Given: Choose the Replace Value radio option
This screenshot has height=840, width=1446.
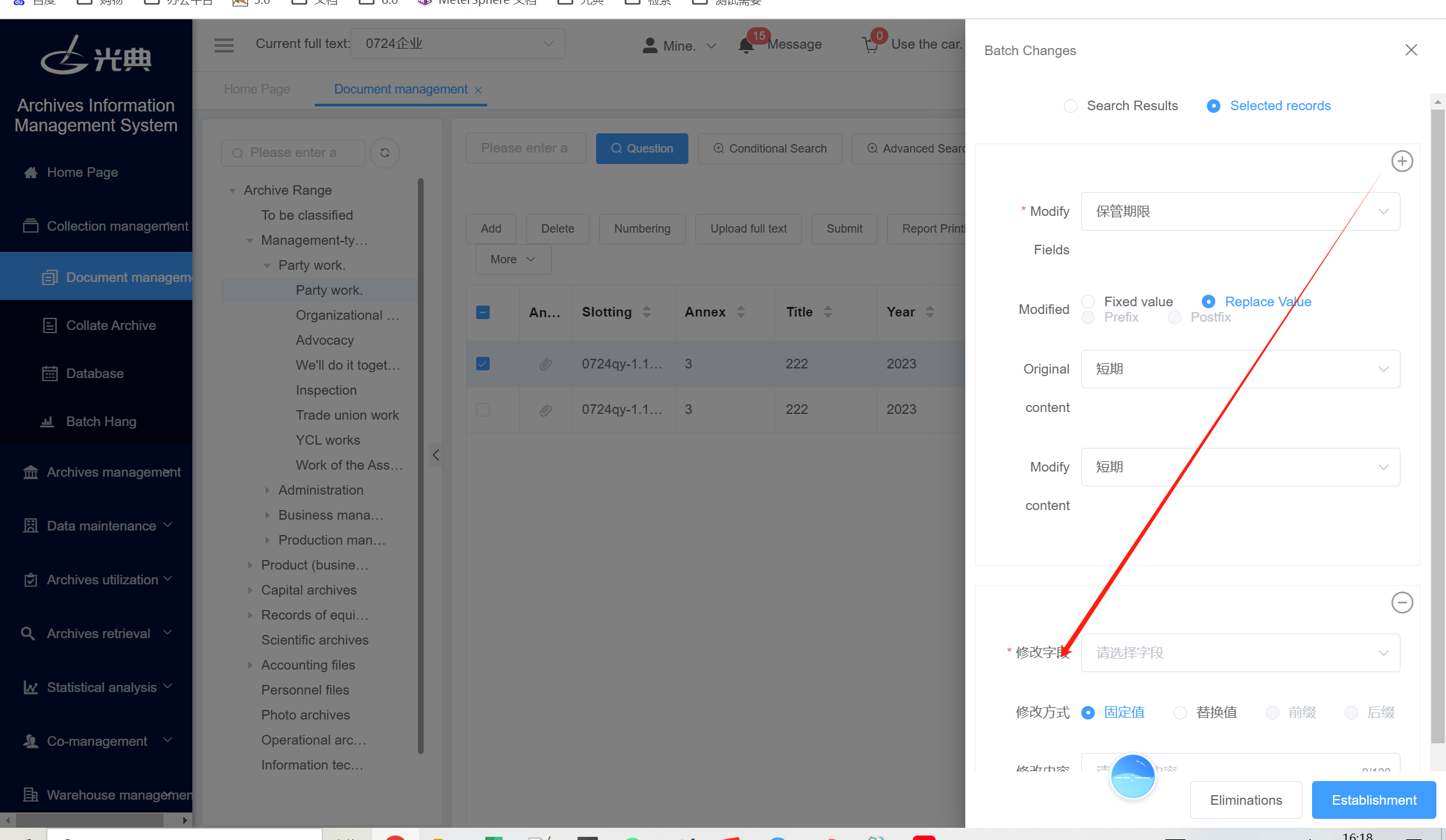Looking at the screenshot, I should pyautogui.click(x=1208, y=301).
